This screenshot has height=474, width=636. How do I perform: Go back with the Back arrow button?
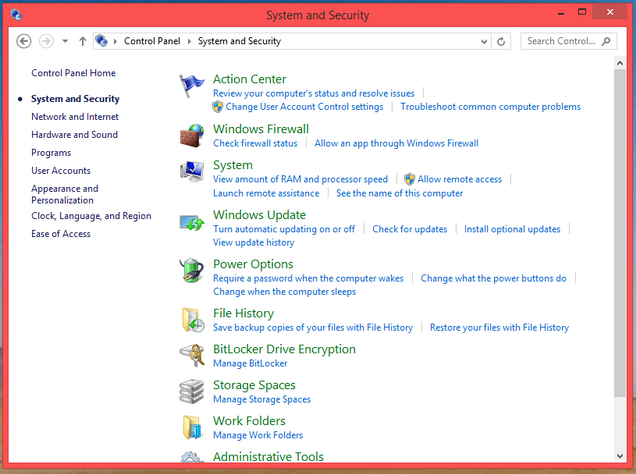[x=24, y=41]
